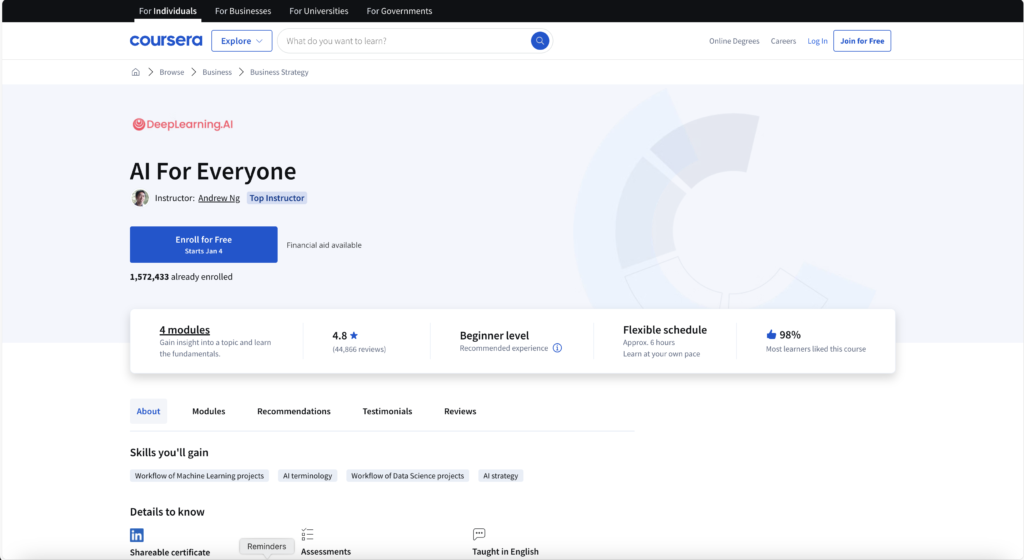1024x560 pixels.
Task: Click the home icon in breadcrumb
Action: tap(135, 72)
